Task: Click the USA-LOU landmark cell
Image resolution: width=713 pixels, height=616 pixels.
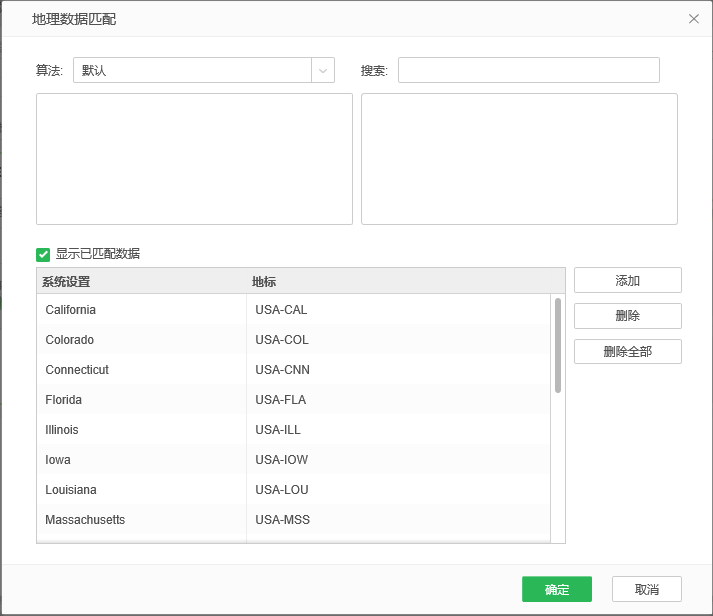Action: pos(398,490)
